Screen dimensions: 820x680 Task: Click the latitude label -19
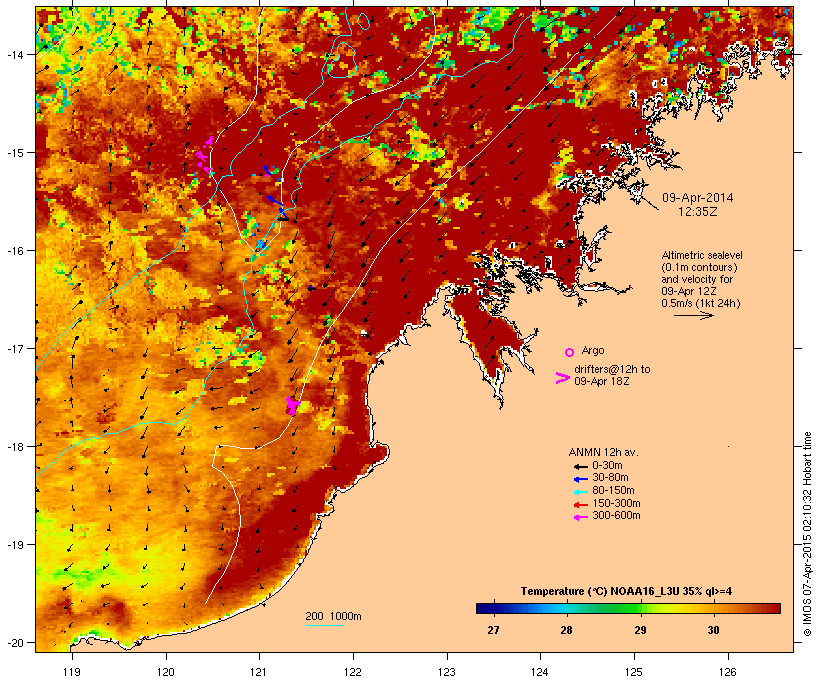pyautogui.click(x=14, y=545)
